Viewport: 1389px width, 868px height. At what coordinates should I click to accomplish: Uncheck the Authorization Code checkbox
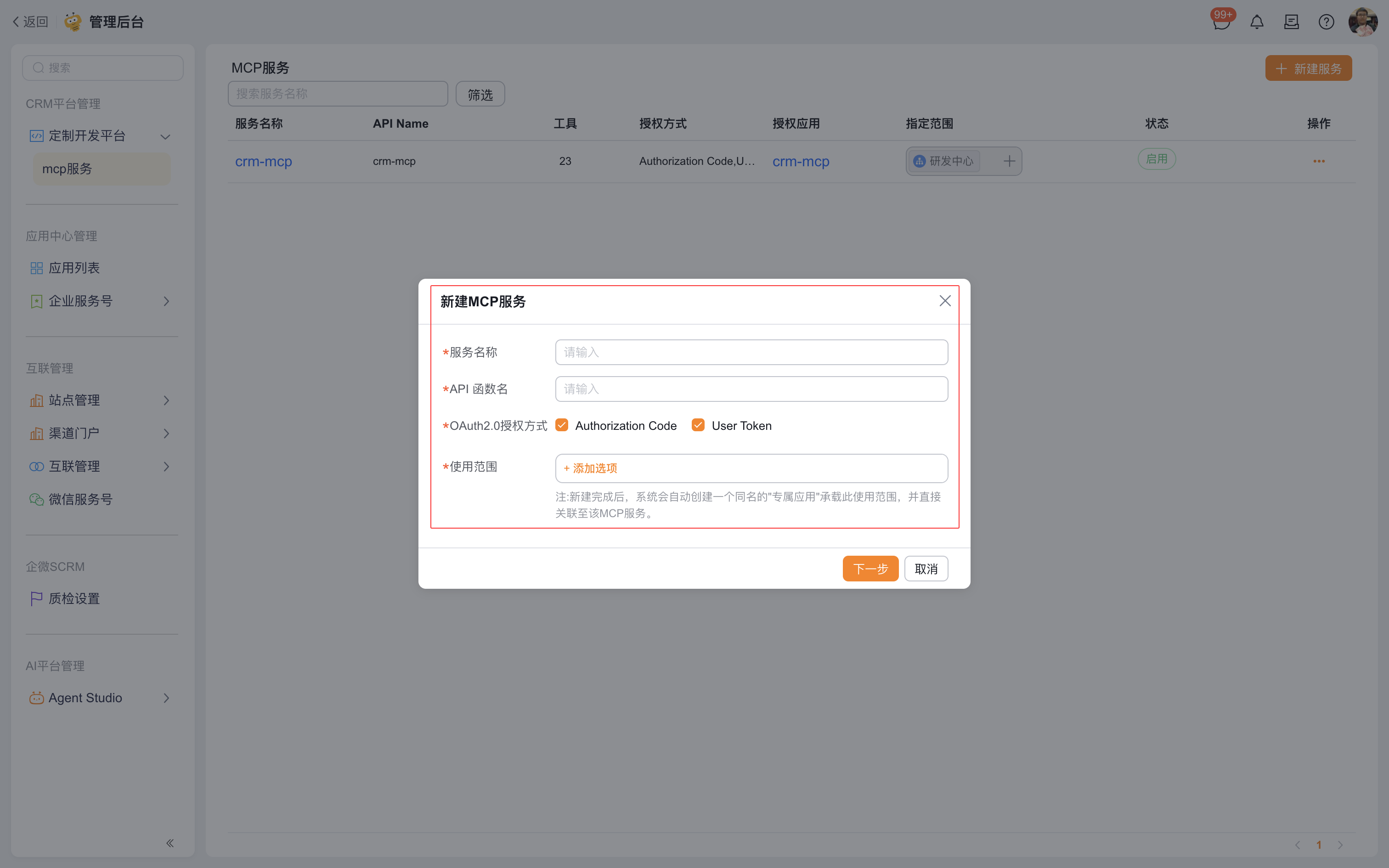click(562, 425)
